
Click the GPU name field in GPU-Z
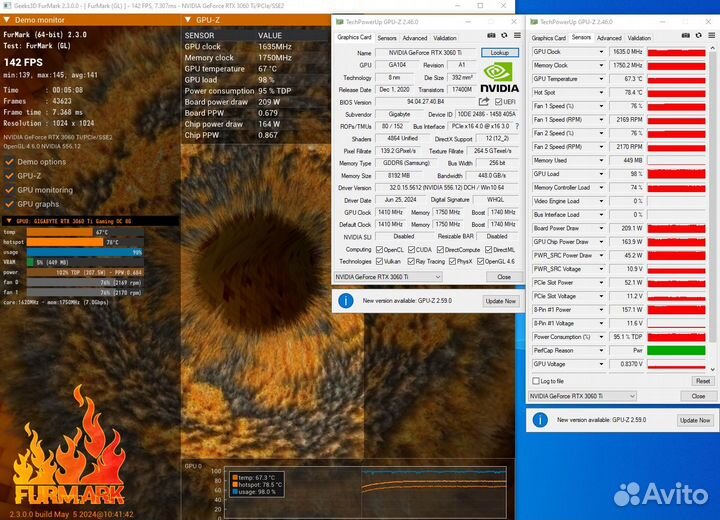425,53
